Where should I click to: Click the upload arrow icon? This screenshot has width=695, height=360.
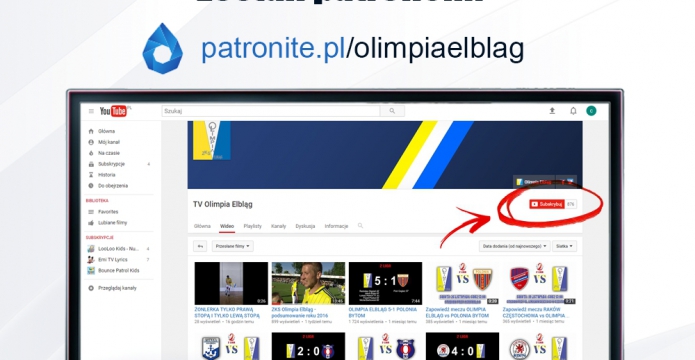(x=552, y=111)
